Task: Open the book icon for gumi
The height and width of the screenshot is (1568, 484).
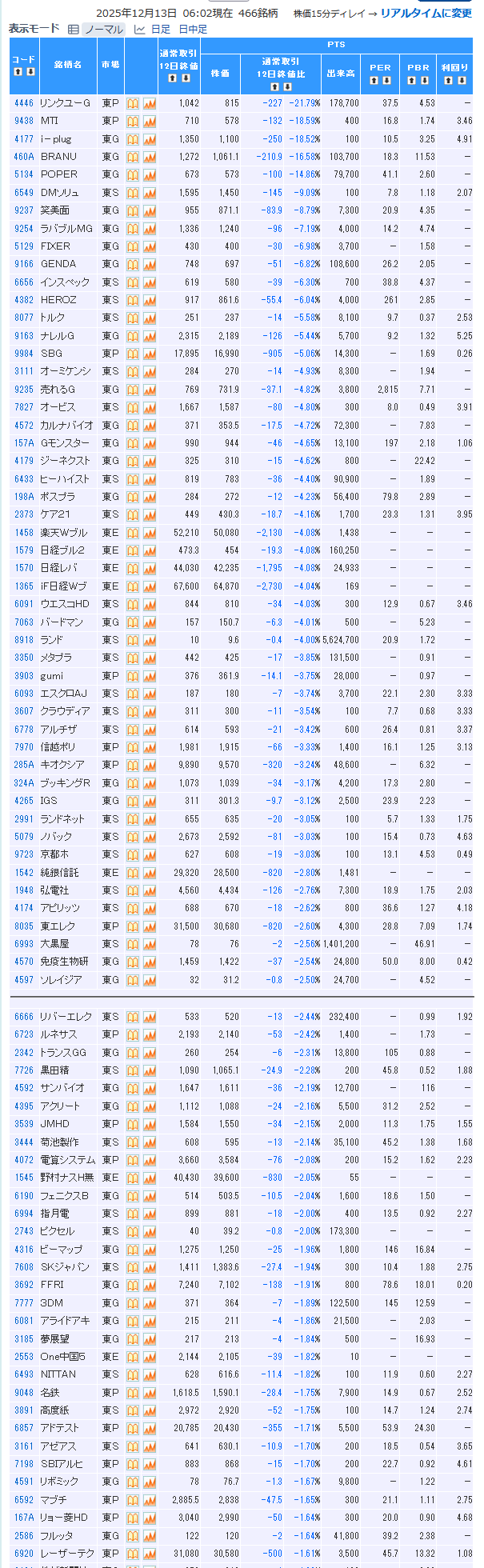Action: 133,676
